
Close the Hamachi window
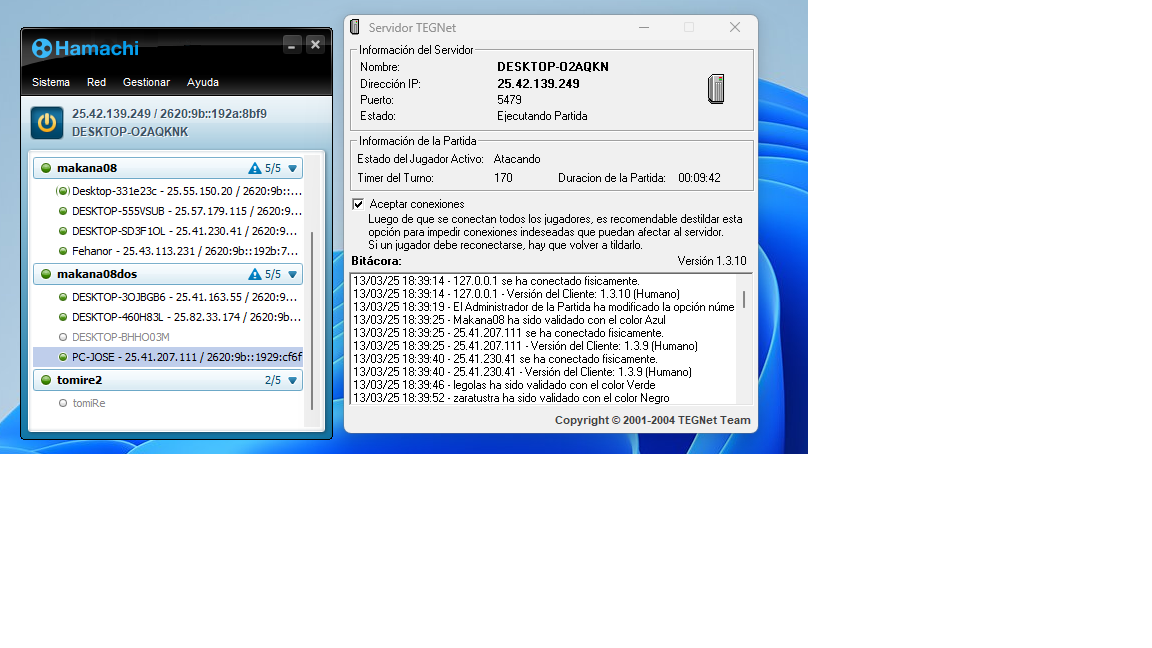click(315, 45)
